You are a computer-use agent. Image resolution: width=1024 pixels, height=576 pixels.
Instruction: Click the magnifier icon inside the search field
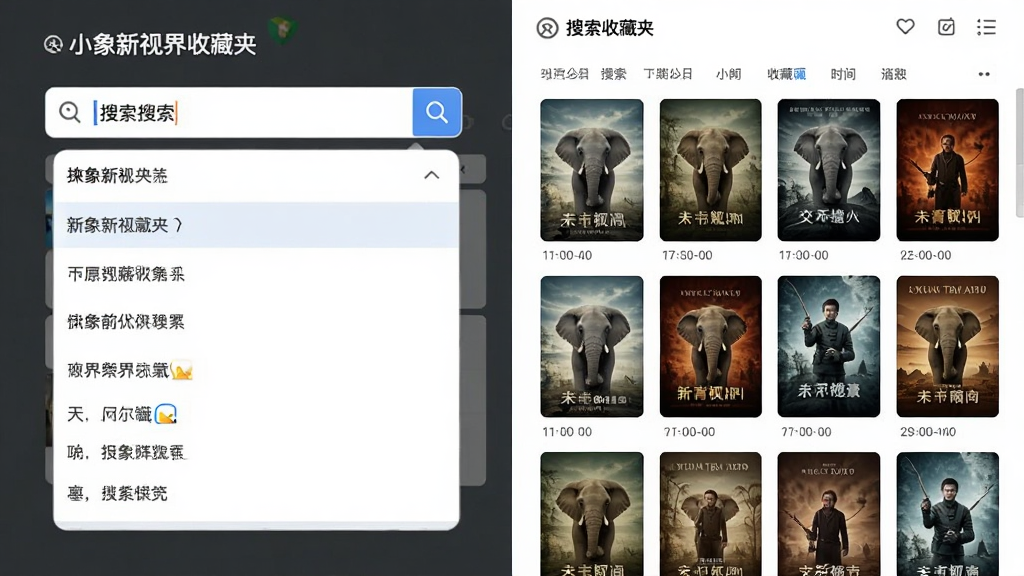pyautogui.click(x=69, y=112)
